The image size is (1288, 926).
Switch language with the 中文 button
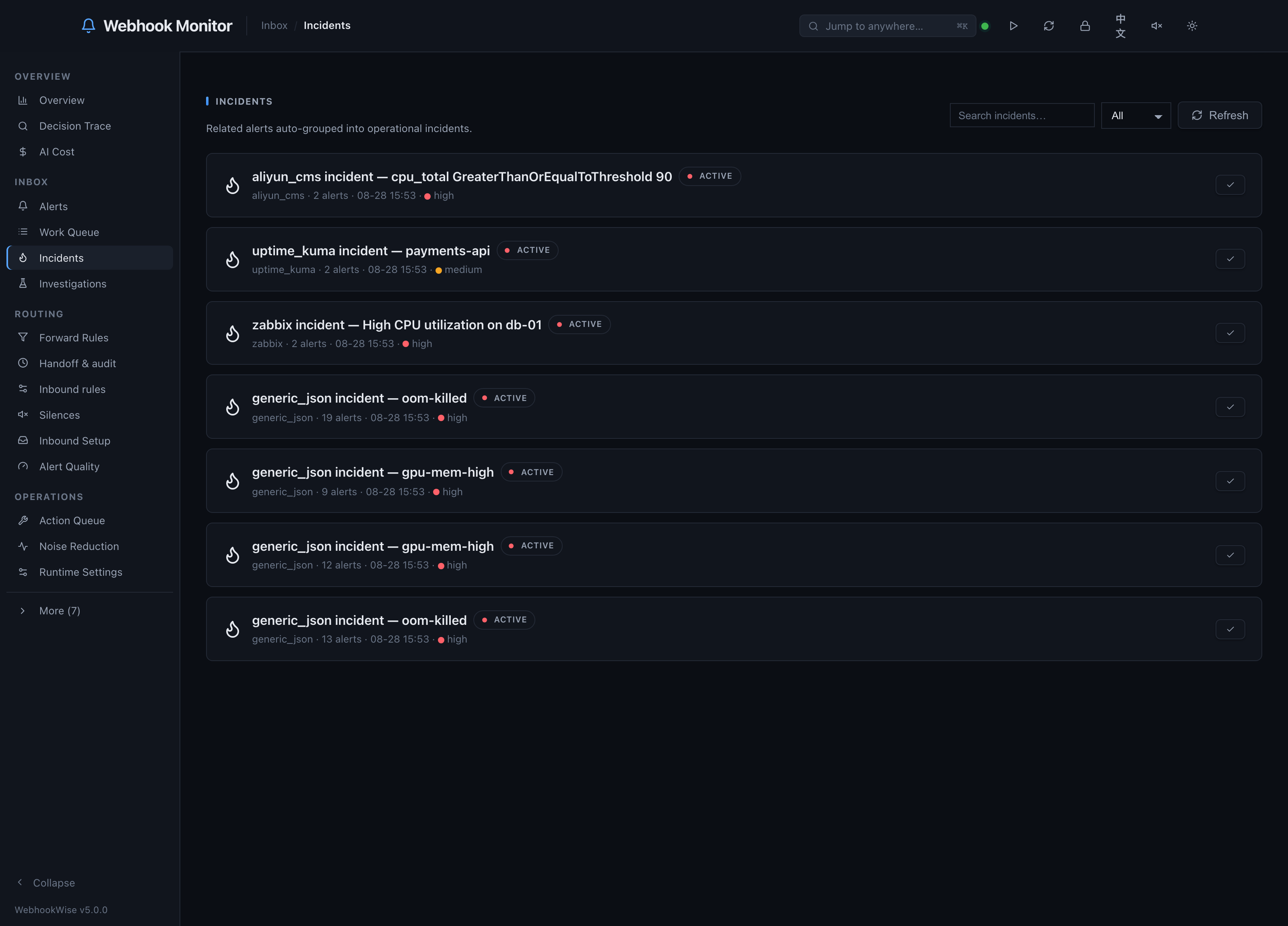1121,25
